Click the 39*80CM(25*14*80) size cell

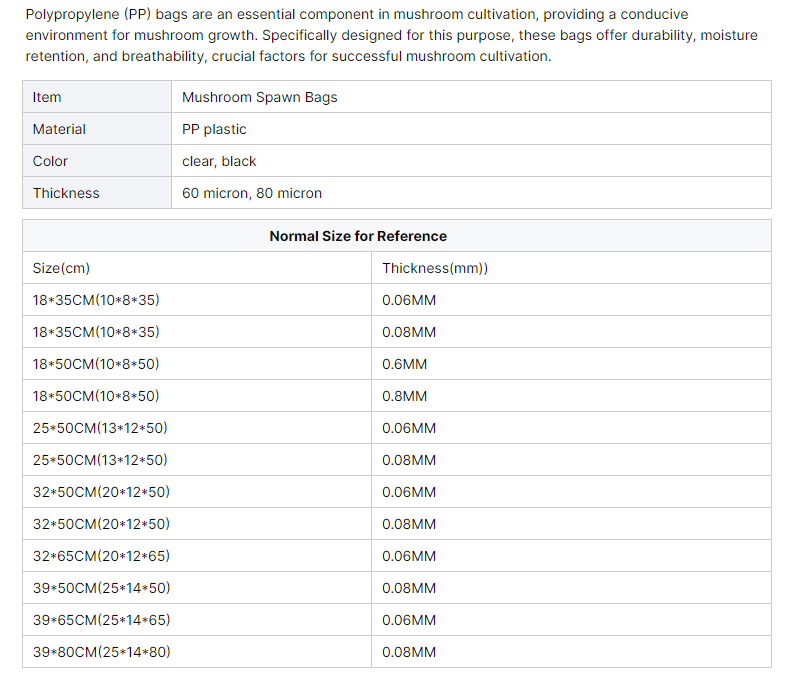[101, 652]
